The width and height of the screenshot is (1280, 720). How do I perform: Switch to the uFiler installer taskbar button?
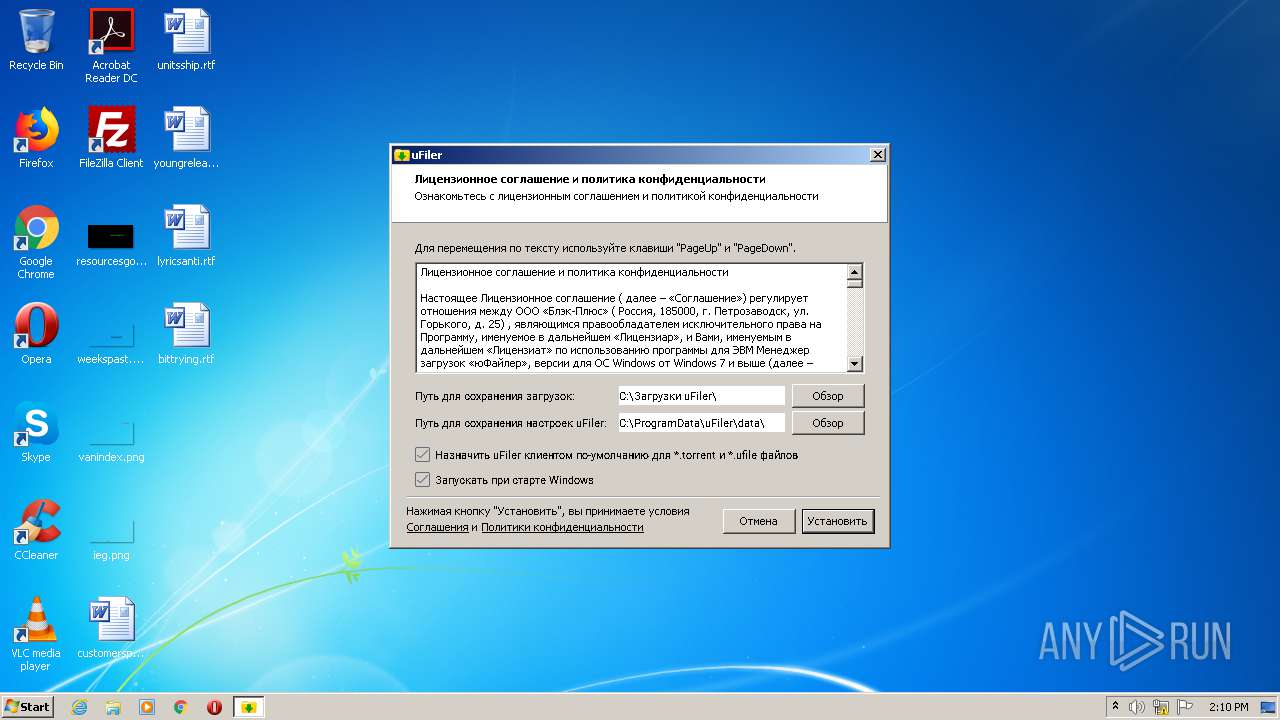pyautogui.click(x=249, y=707)
